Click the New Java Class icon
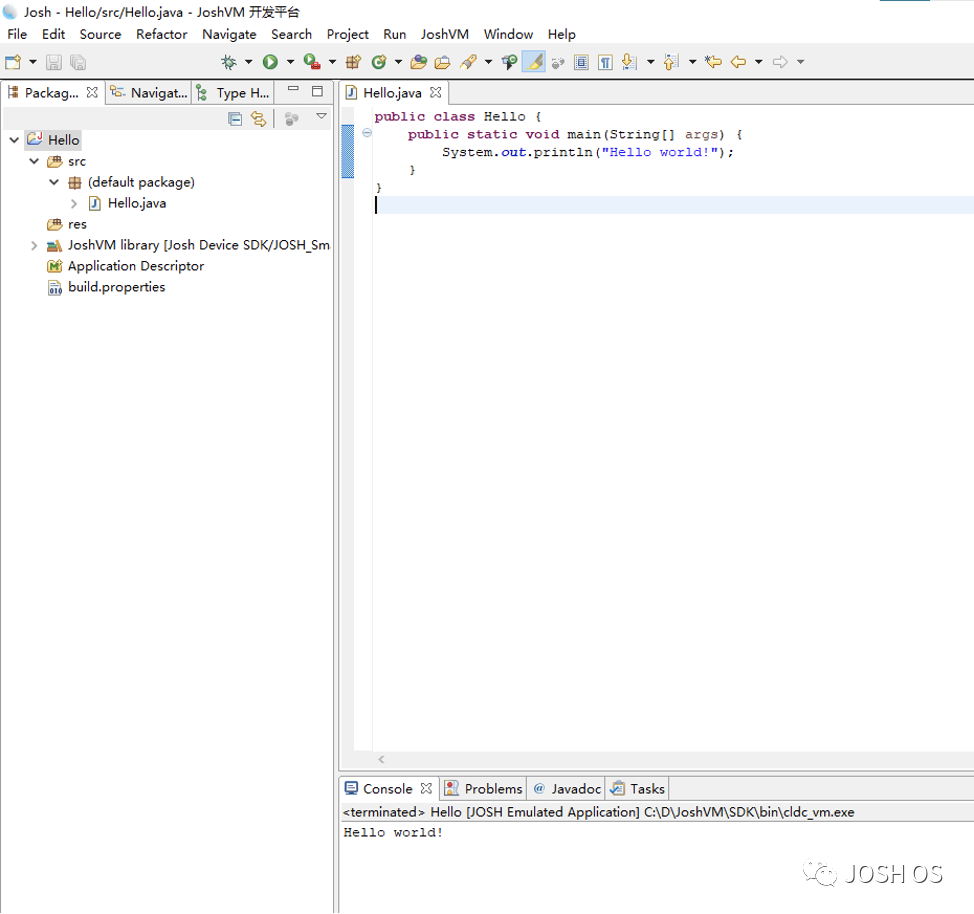The image size is (974, 914). click(x=379, y=62)
